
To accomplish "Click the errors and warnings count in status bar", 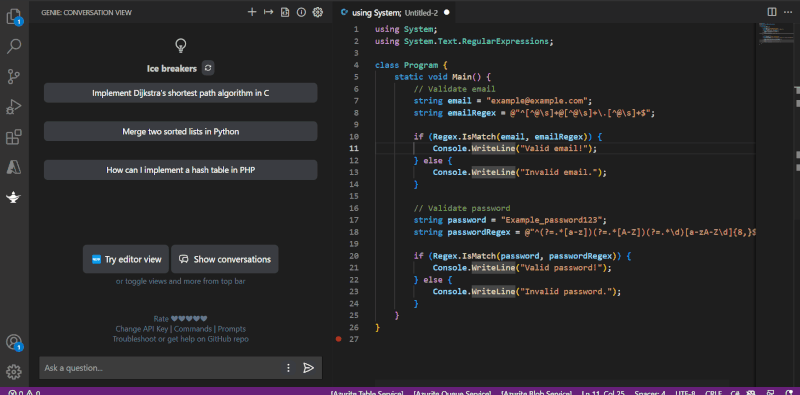I will coord(24,393).
